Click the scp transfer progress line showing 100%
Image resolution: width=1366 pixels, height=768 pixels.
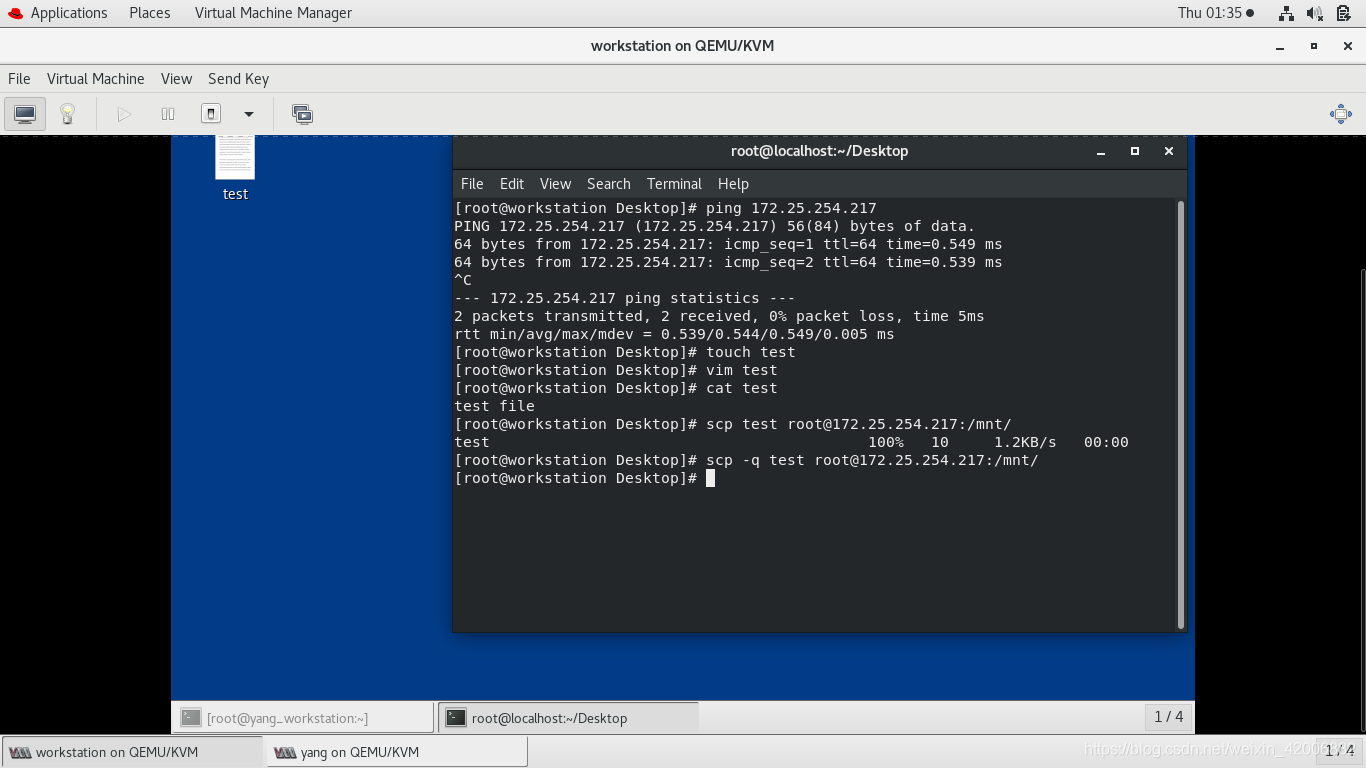pos(791,442)
